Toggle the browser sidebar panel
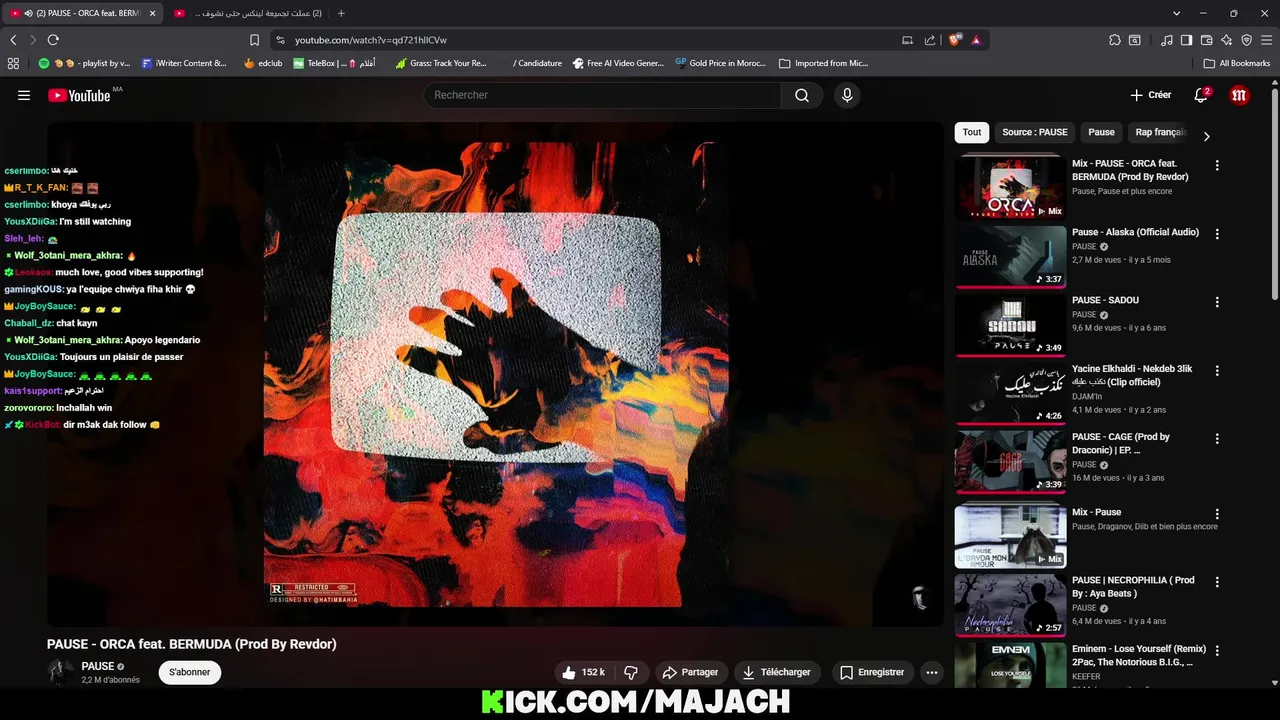 coord(1186,40)
